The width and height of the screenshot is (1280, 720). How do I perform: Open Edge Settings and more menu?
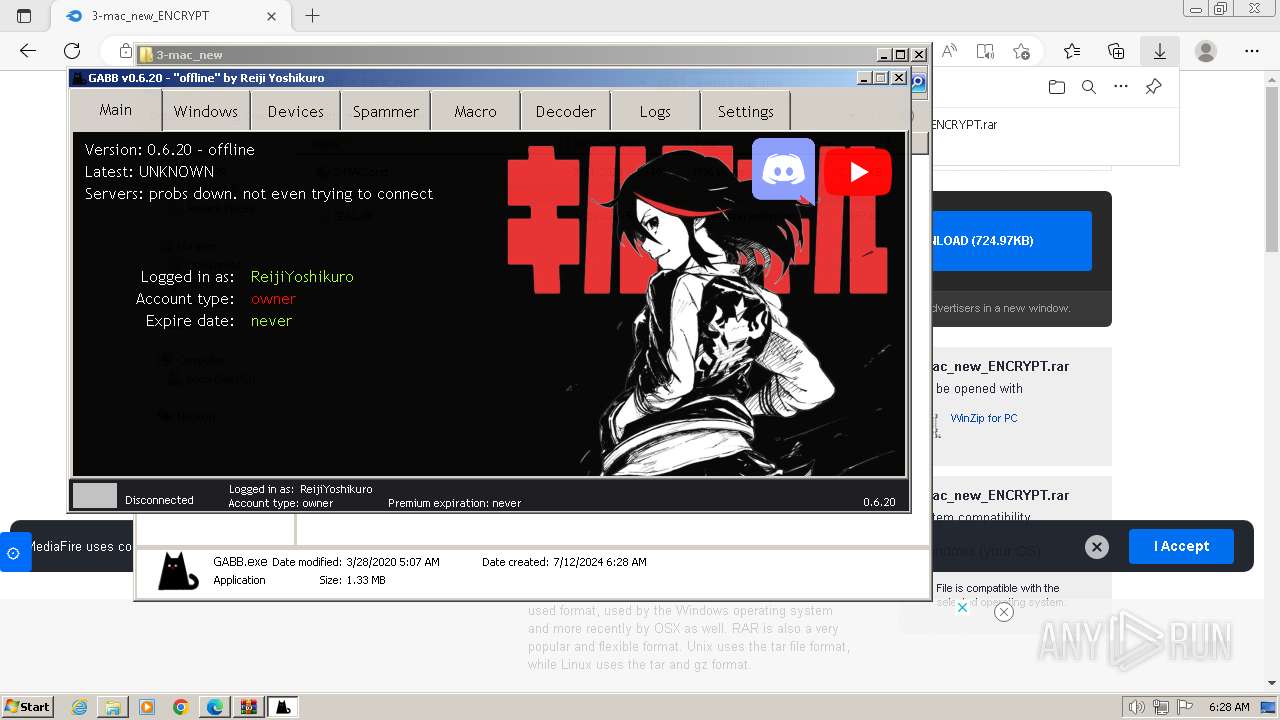pyautogui.click(x=1252, y=51)
